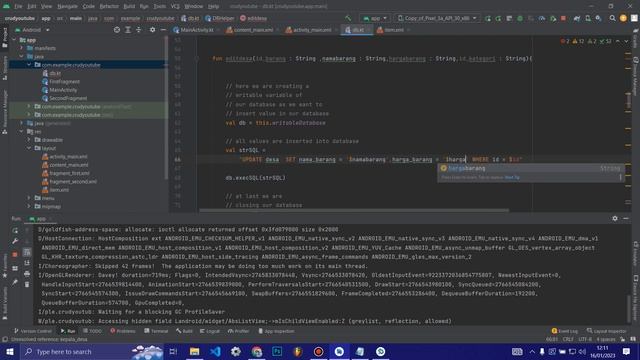
Task: Hide the project panel minus icon
Action: 163,30
